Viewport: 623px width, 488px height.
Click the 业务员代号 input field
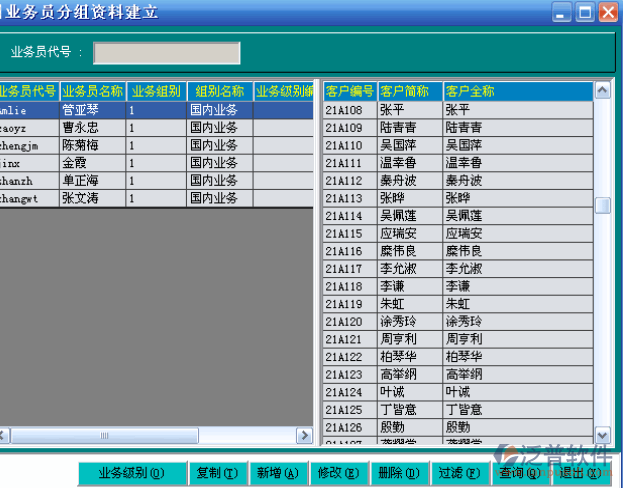pos(166,53)
